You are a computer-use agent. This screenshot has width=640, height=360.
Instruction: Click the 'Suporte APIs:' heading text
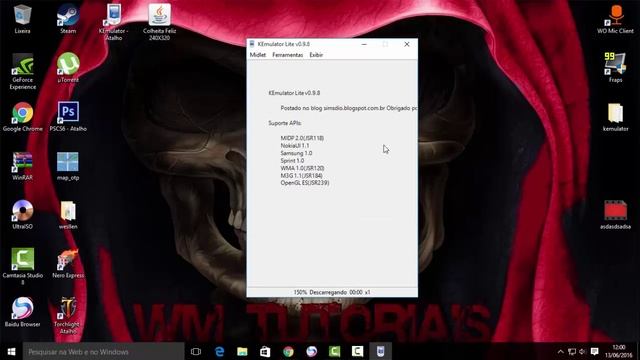284,123
